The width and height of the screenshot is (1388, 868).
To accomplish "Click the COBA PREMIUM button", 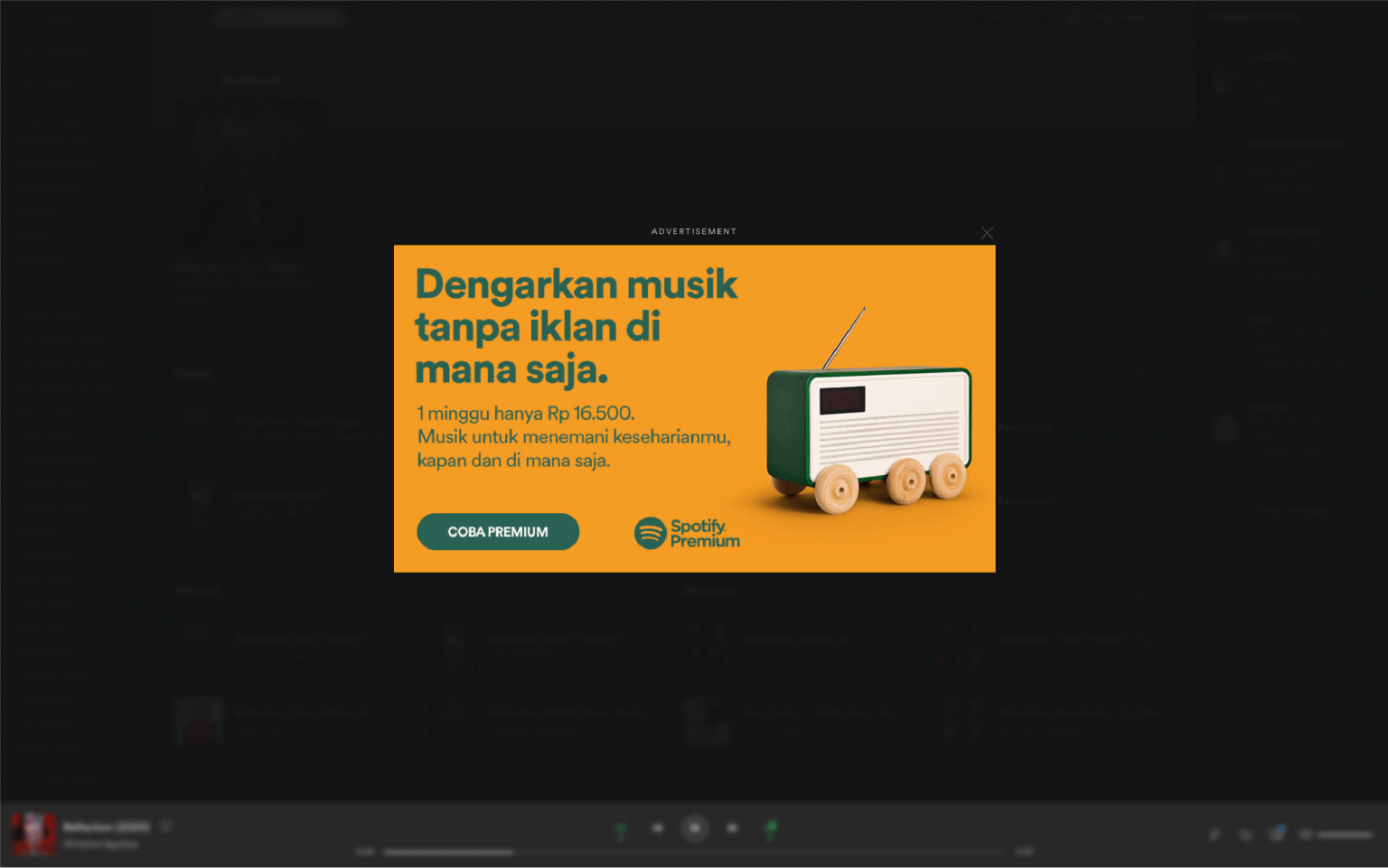I will tap(498, 532).
